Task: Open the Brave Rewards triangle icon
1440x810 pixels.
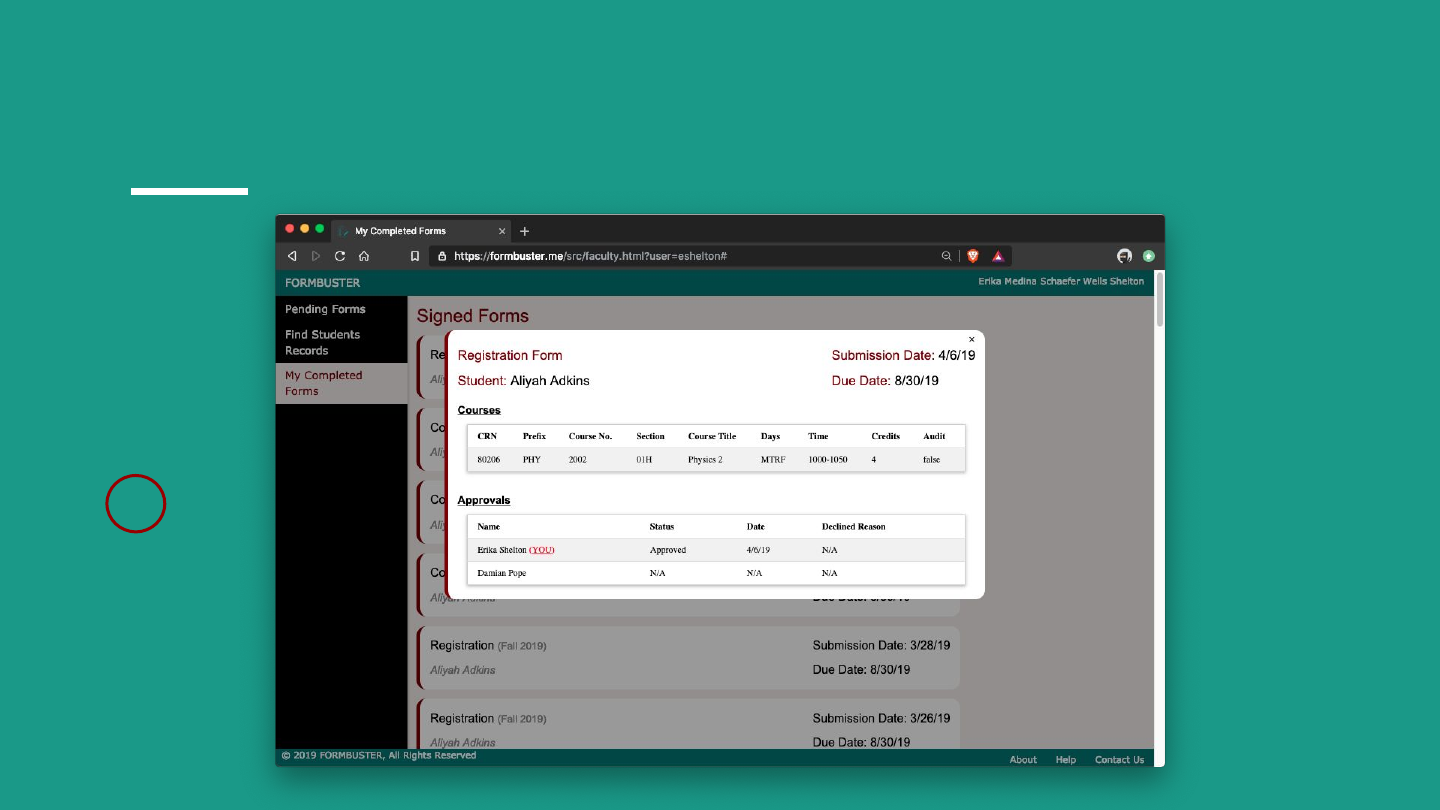Action: [x=998, y=256]
